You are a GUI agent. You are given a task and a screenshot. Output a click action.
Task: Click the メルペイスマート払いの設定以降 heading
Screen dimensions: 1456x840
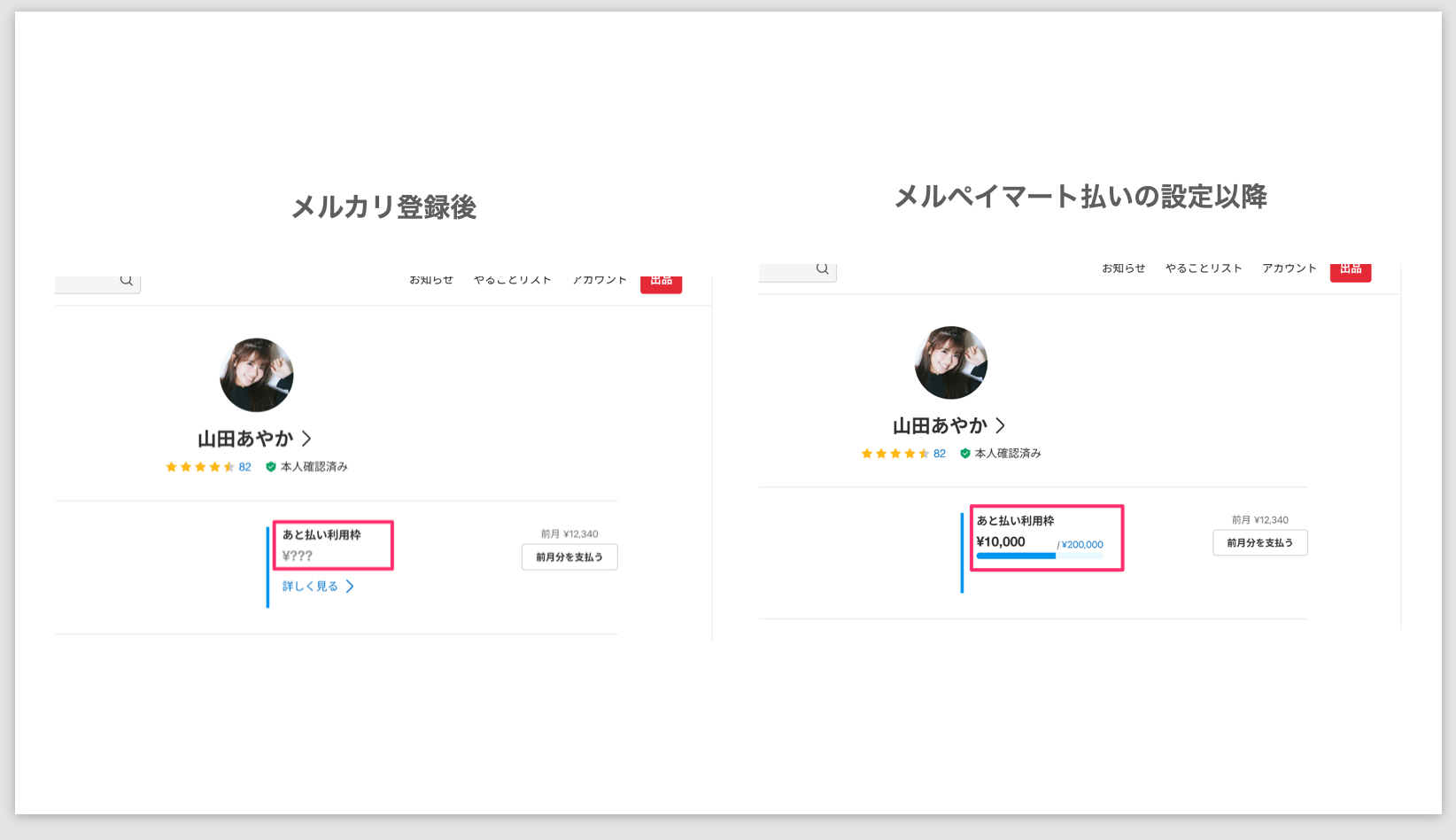[x=1080, y=196]
